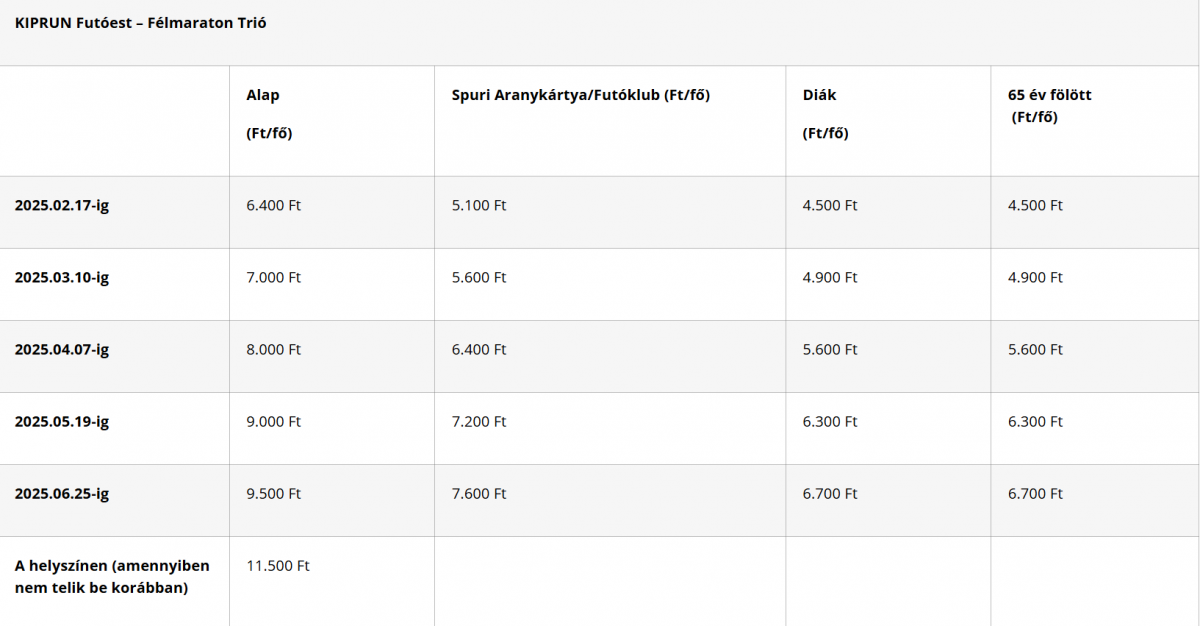Click the 2025.05.19-ig row label
The image size is (1200, 626).
pos(62,421)
